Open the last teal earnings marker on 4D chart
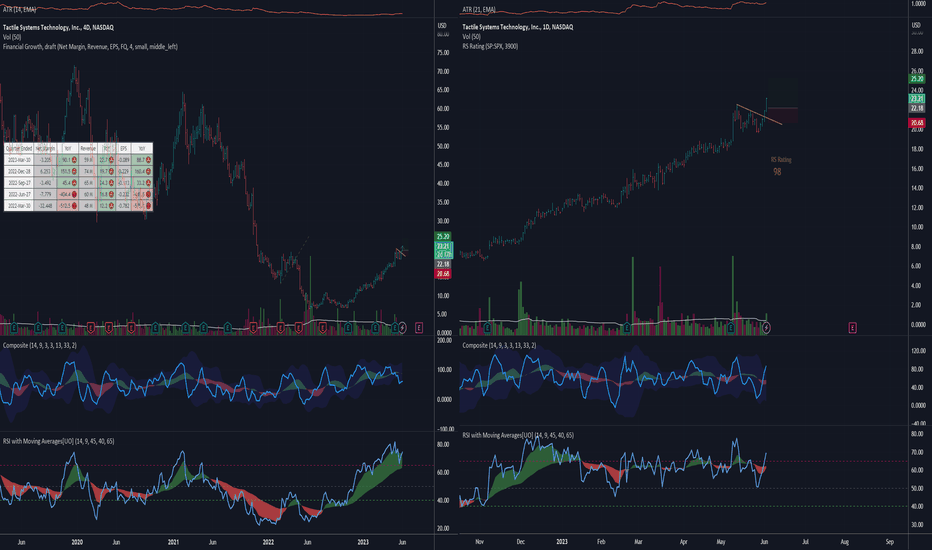Viewport: 932px width, 550px height. 395,328
